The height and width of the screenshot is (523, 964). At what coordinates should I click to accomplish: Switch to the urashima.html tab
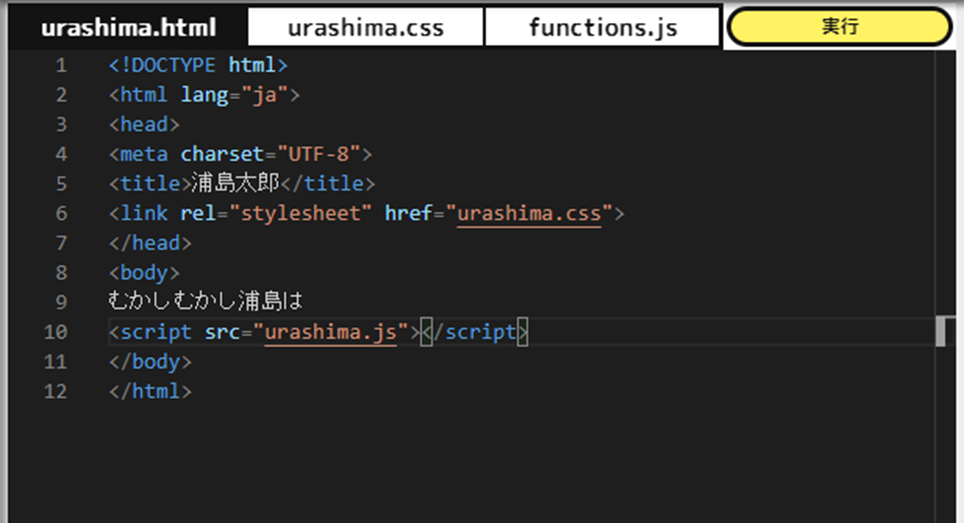128,28
